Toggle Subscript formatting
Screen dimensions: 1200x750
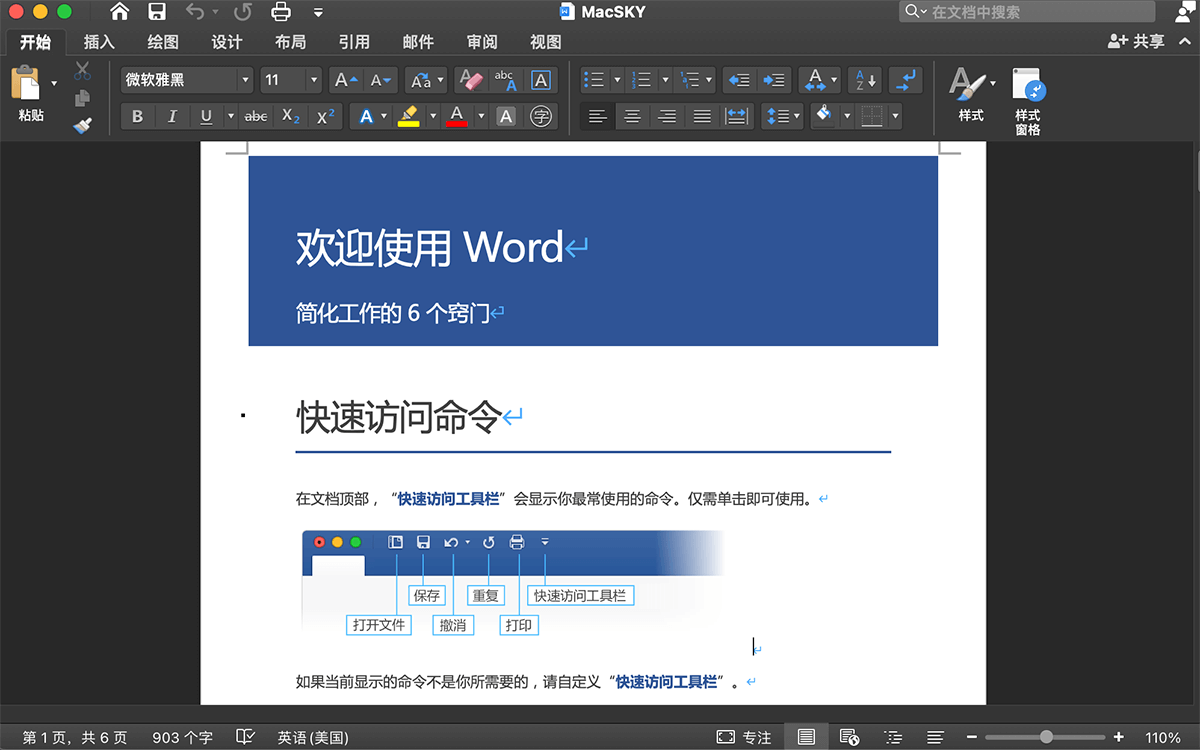[291, 116]
